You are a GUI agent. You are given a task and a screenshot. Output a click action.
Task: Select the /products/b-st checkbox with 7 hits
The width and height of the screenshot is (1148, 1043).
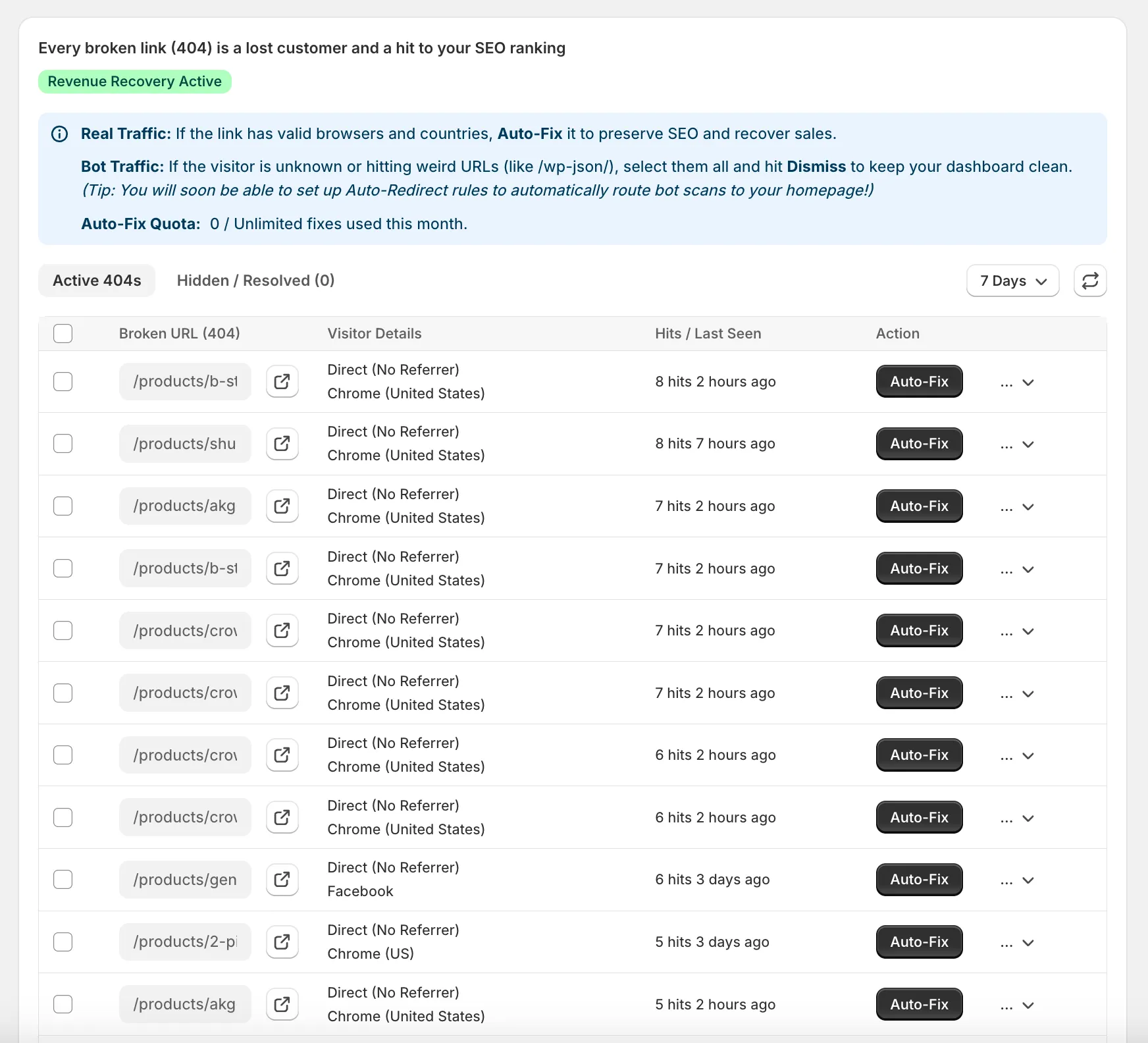63,568
